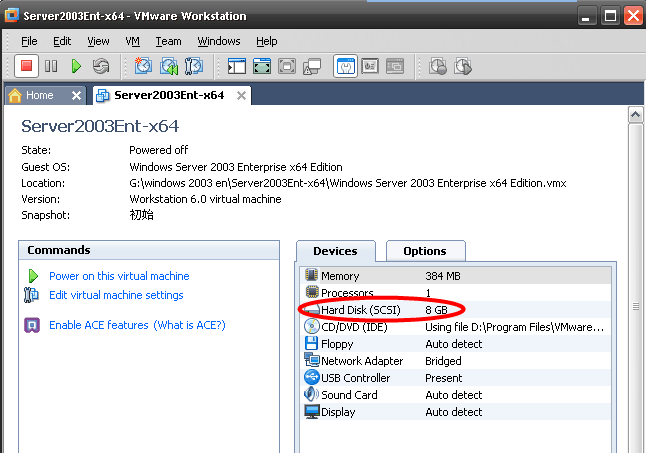Image resolution: width=646 pixels, height=453 pixels.
Task: Toggle the sidebar view toolbar icon
Action: [237, 66]
